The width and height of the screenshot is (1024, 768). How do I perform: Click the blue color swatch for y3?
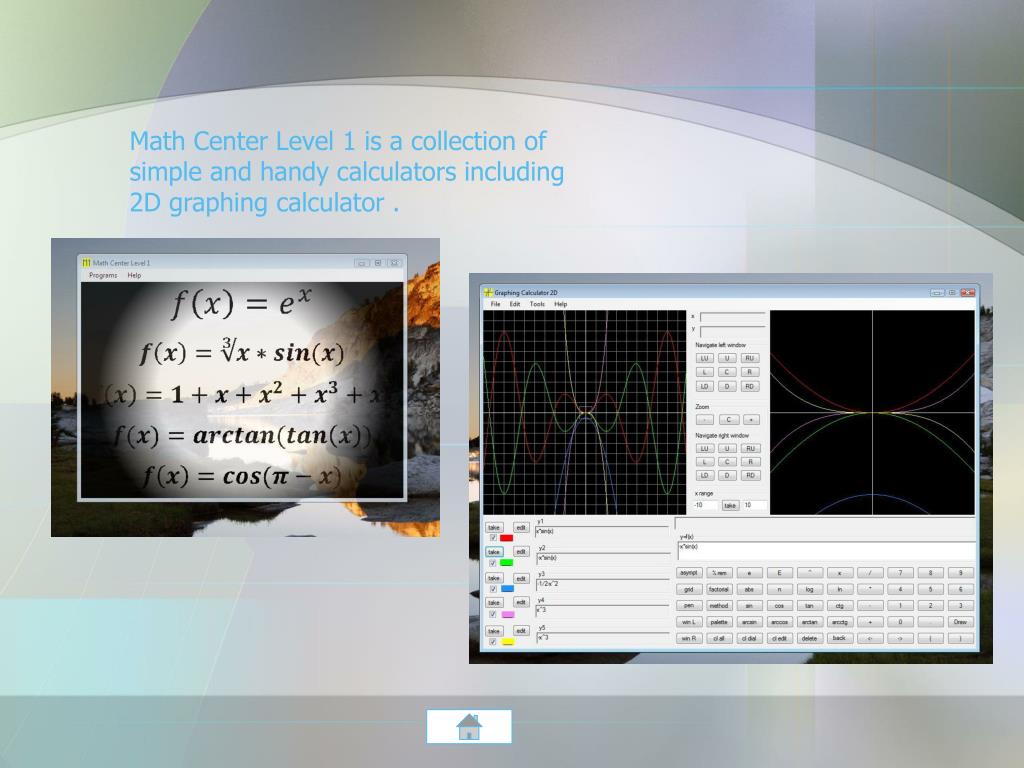(x=507, y=588)
